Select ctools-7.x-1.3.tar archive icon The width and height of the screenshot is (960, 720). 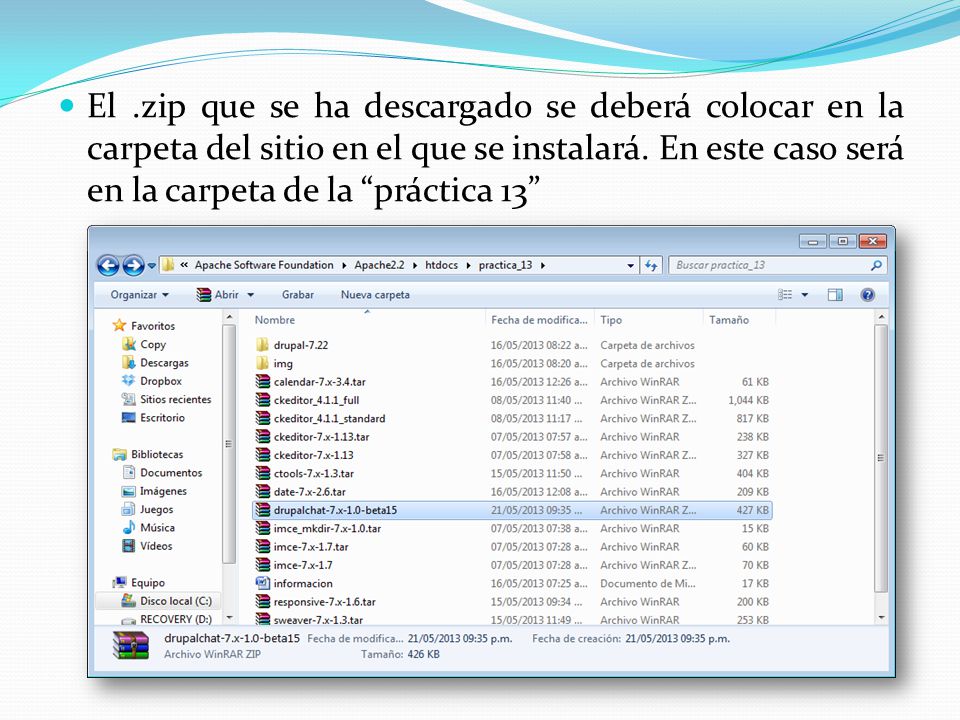[x=262, y=473]
